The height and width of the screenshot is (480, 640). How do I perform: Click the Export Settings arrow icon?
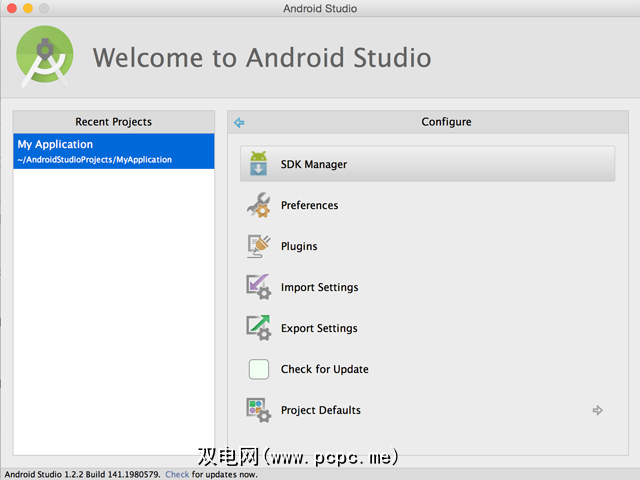(x=258, y=328)
